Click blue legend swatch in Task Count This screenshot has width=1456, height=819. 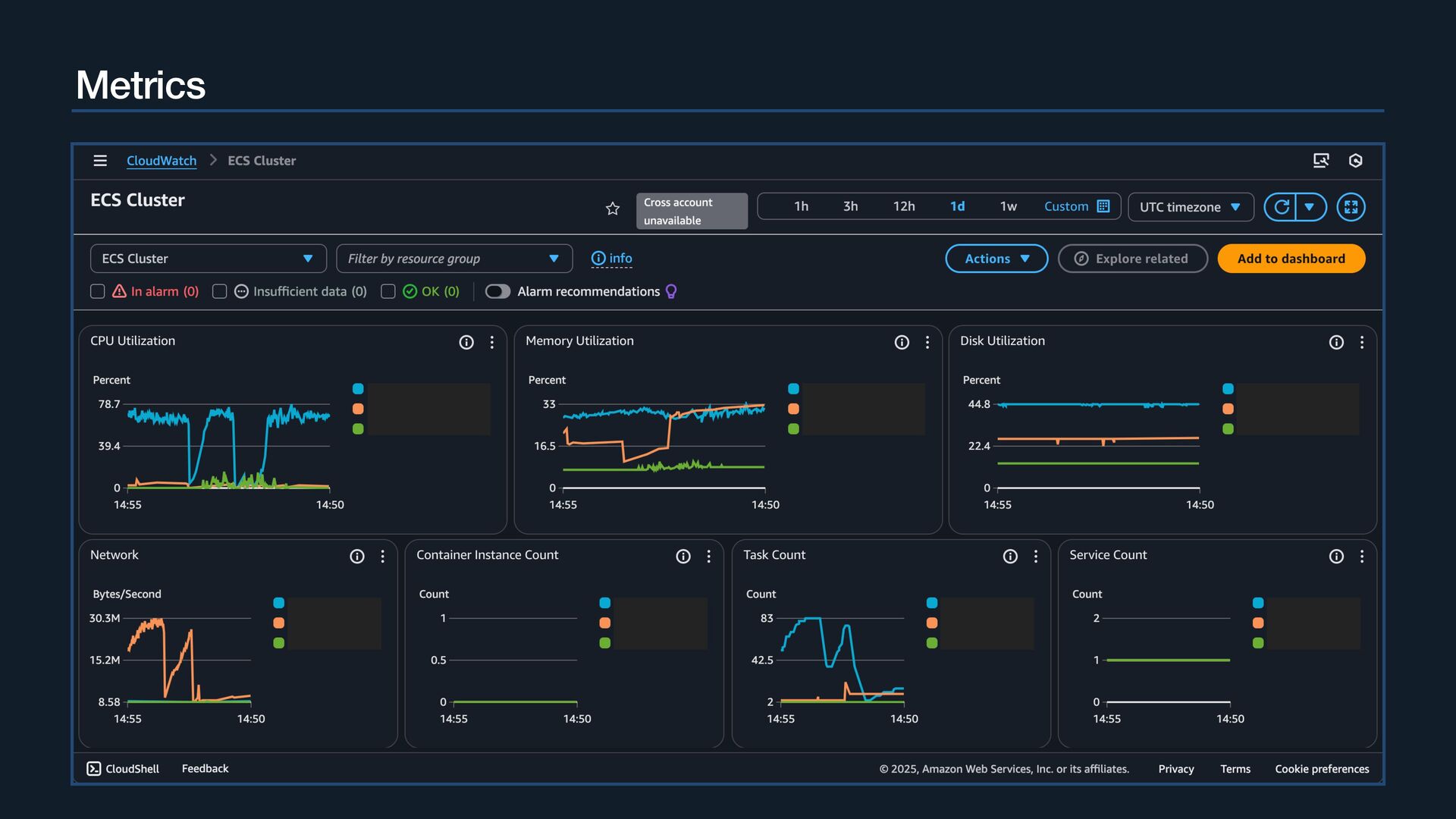(932, 603)
